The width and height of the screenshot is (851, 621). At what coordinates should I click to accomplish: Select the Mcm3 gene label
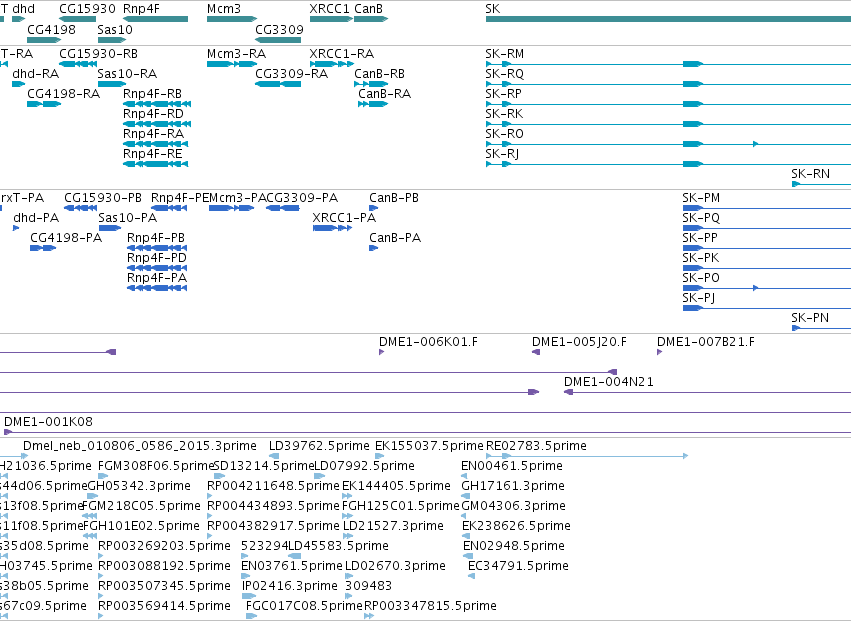(224, 9)
